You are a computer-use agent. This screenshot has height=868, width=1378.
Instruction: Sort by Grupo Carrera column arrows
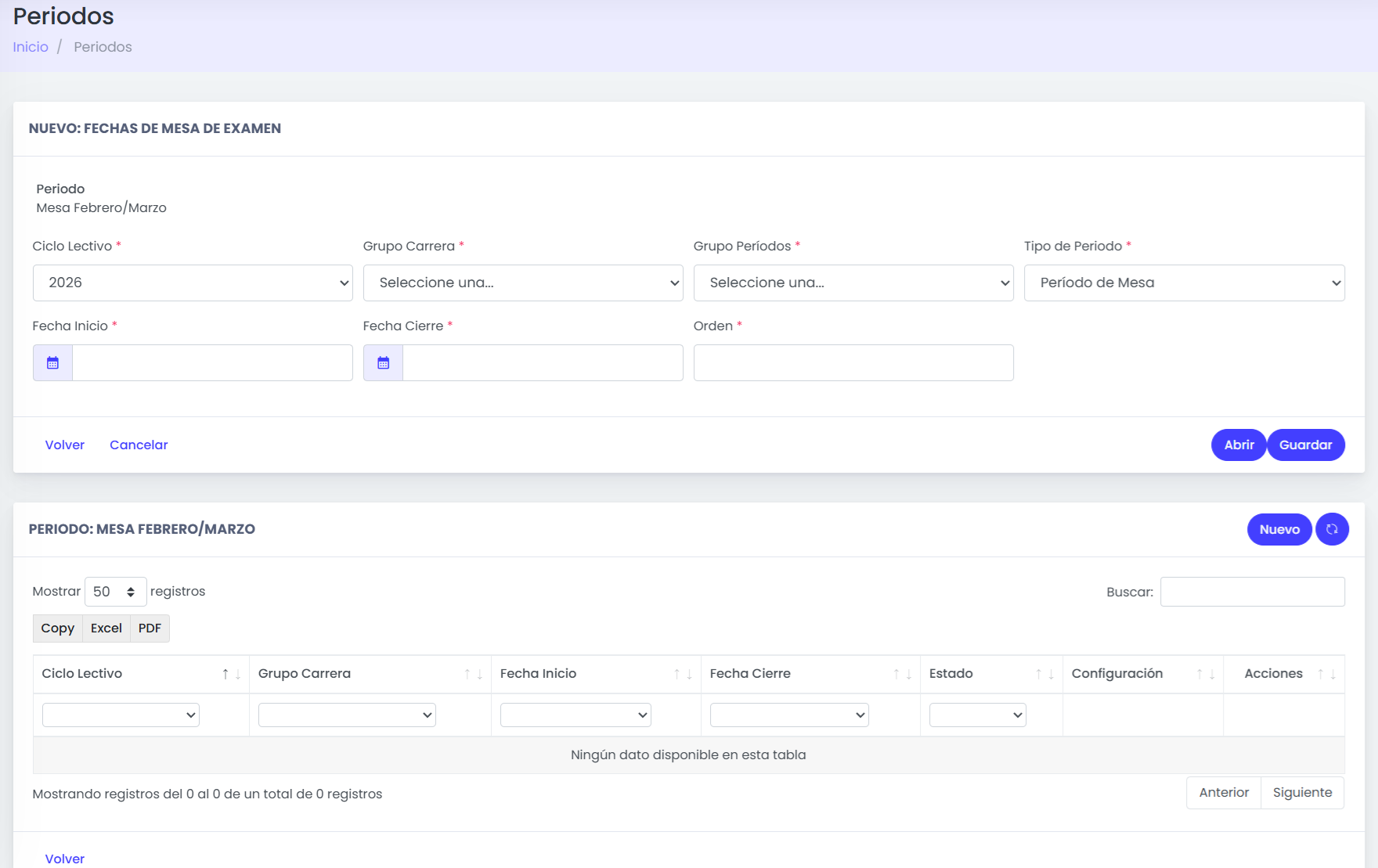point(473,674)
